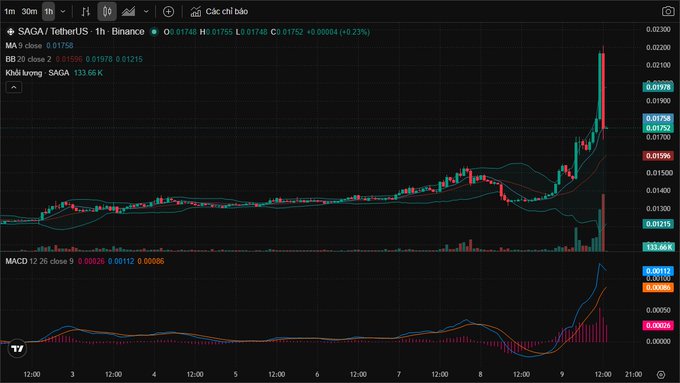680x383 pixels.
Task: Click the 0.01752 current price label
Action: (x=658, y=128)
